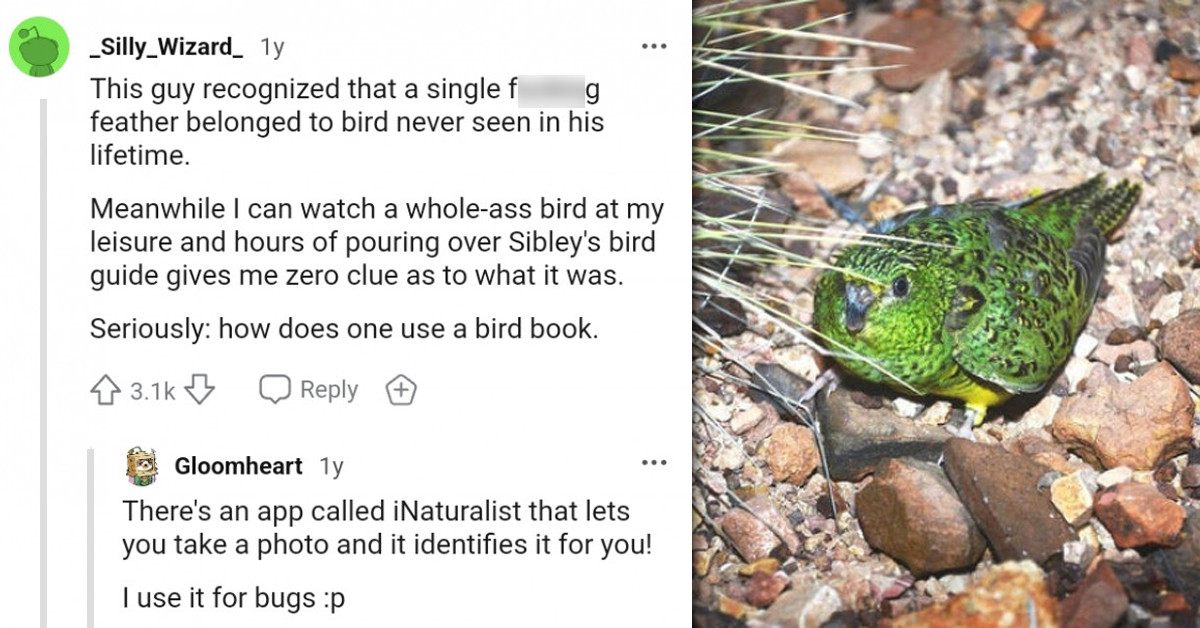Click the 1y timestamp on Gloomheart's reply
The height and width of the screenshot is (628, 1200).
click(x=332, y=464)
